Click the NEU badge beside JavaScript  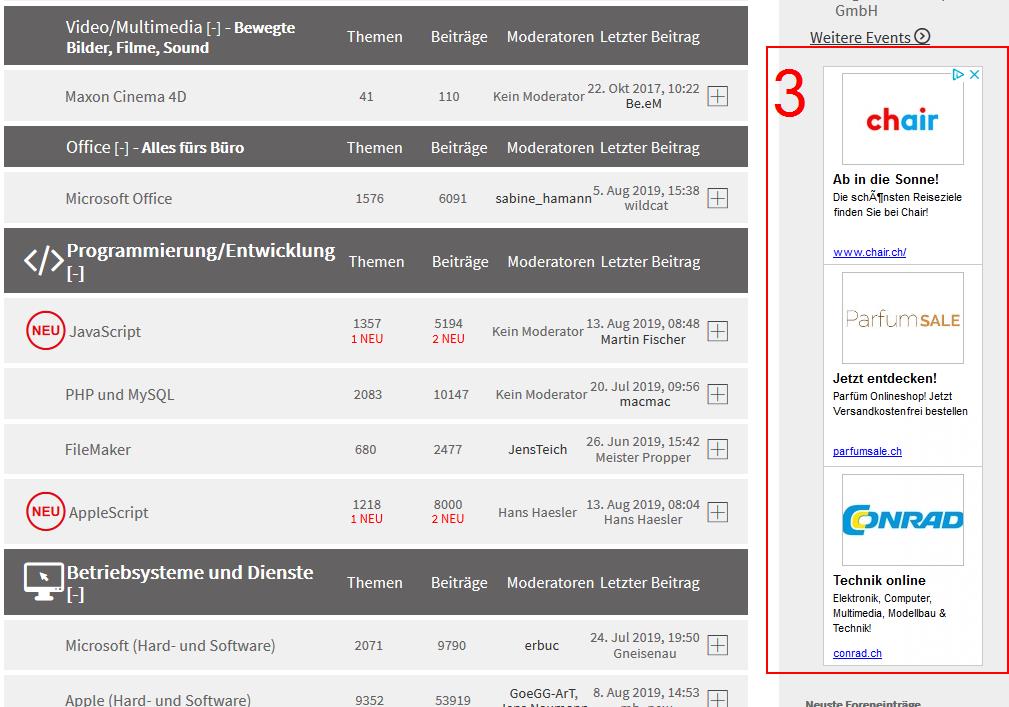(x=46, y=331)
